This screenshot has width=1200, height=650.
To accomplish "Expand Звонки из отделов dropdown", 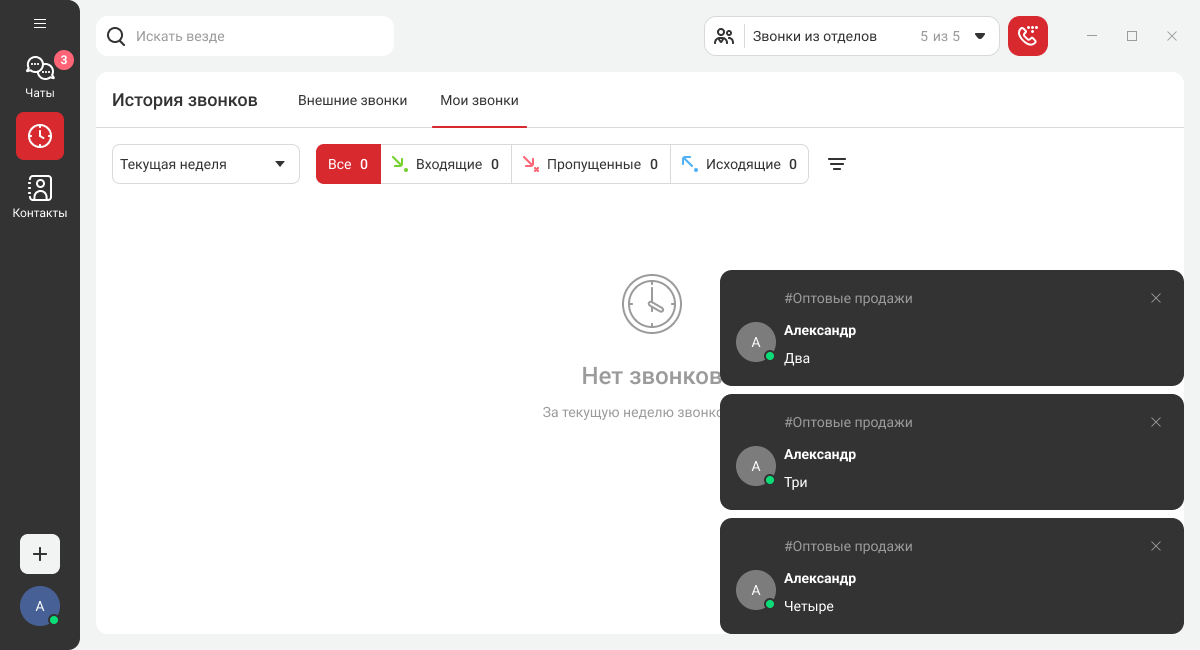I will pos(851,36).
